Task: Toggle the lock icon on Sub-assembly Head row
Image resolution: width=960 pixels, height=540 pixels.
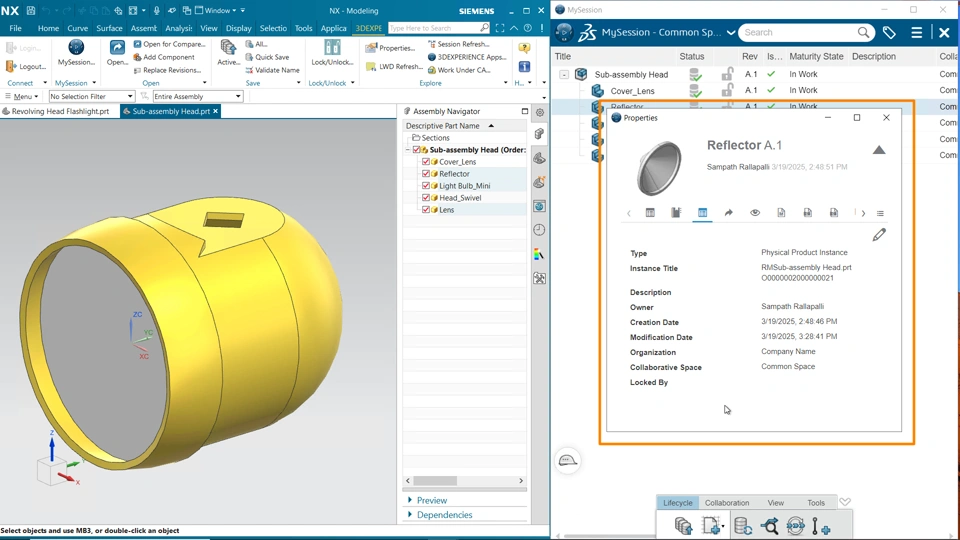Action: (727, 74)
